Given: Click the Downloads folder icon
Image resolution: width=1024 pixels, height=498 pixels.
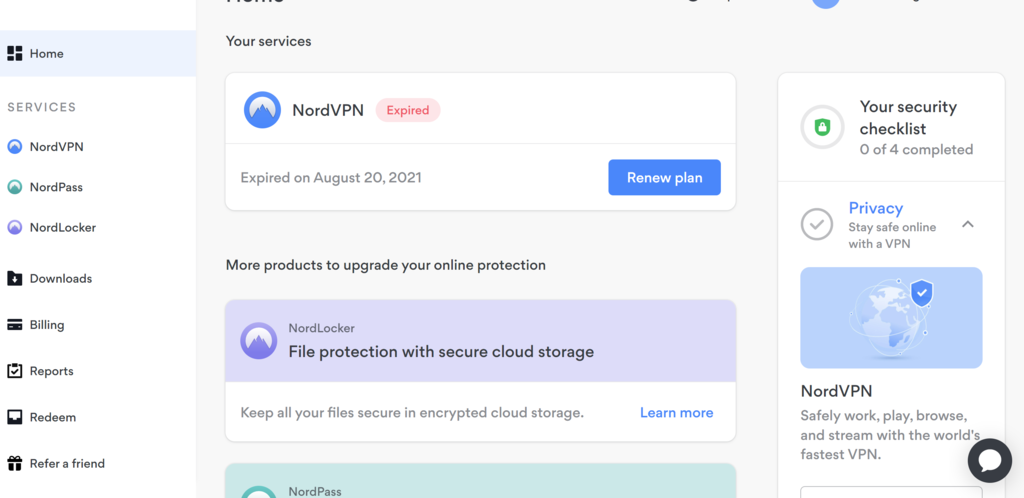Looking at the screenshot, I should pos(14,279).
